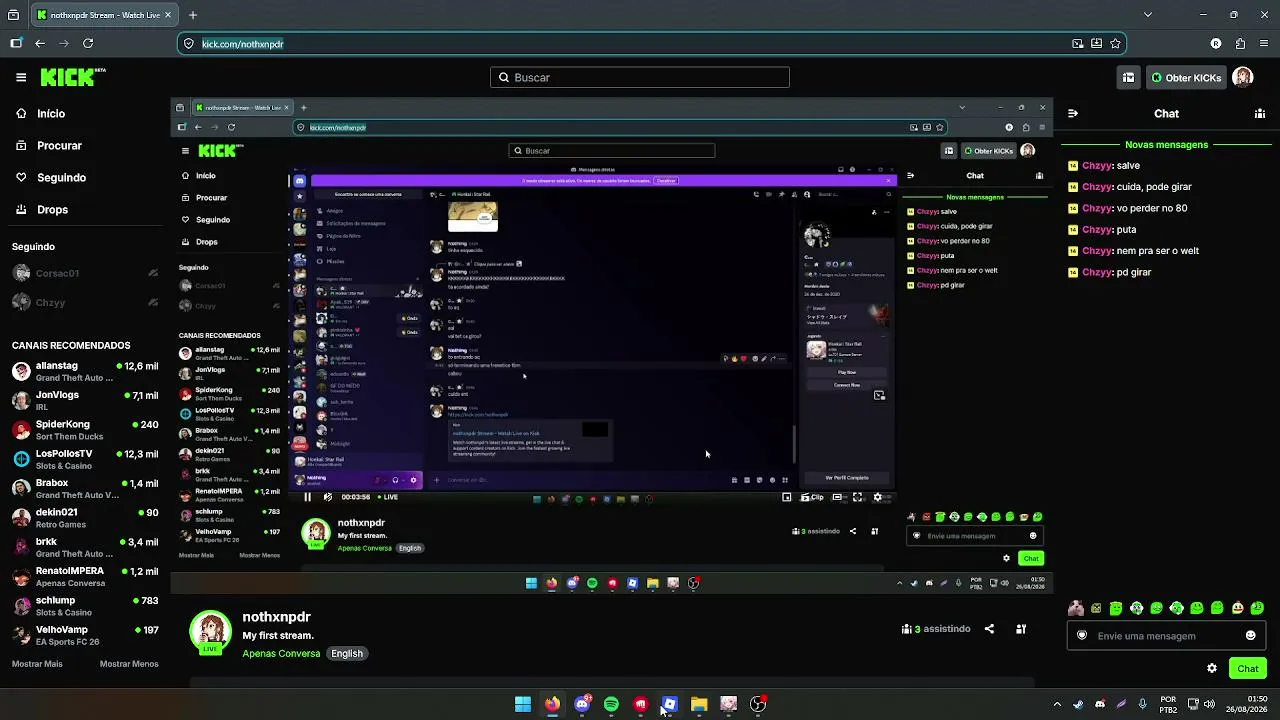Screen dimensions: 1280x720
Task: Open recommended channel dekin021
Action: (85, 518)
